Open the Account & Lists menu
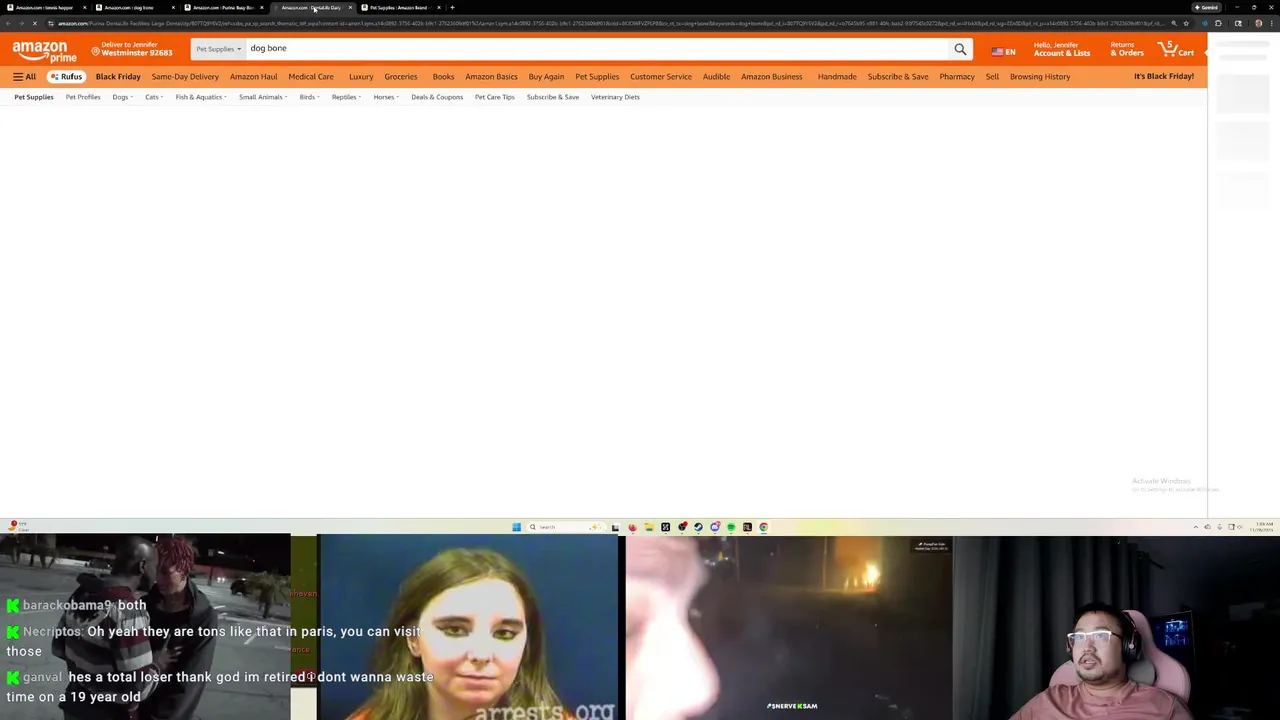This screenshot has width=1280, height=720. click(x=1062, y=49)
